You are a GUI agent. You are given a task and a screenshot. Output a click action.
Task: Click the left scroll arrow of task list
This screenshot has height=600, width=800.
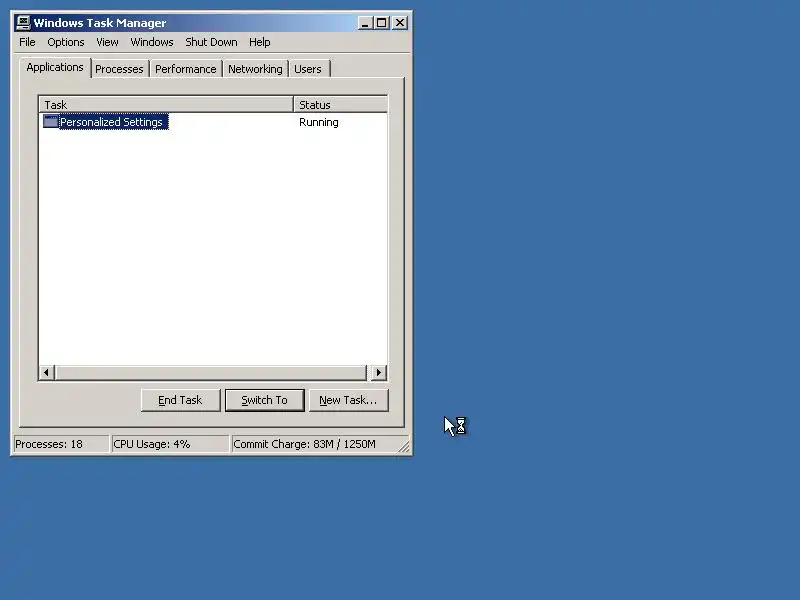47,372
